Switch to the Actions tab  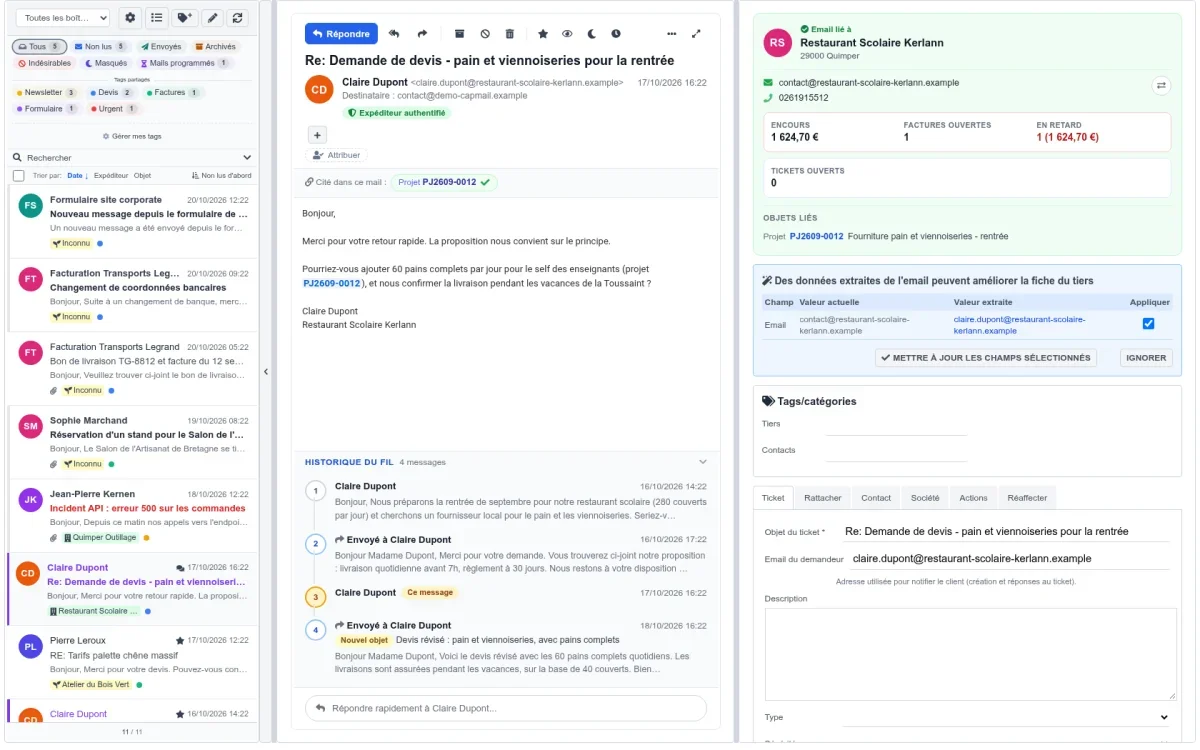pyautogui.click(x=973, y=497)
